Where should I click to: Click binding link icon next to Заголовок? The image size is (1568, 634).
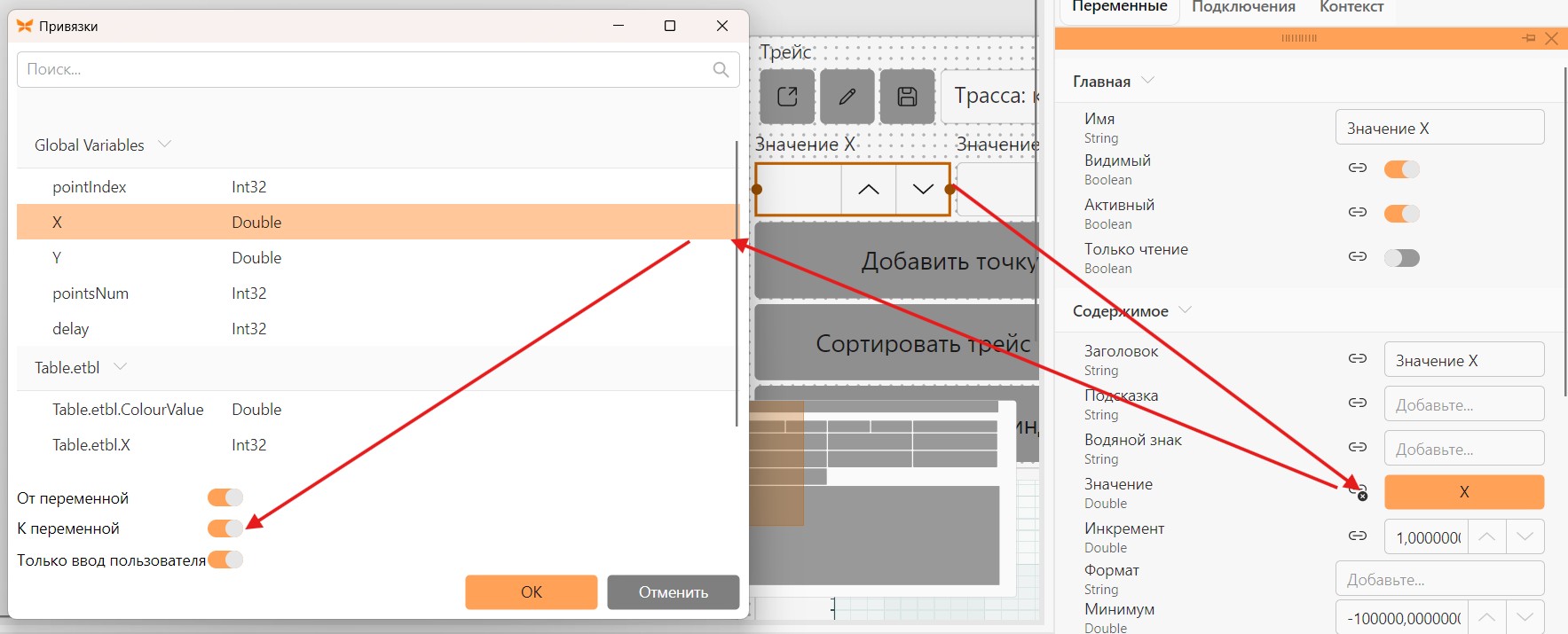(1358, 358)
